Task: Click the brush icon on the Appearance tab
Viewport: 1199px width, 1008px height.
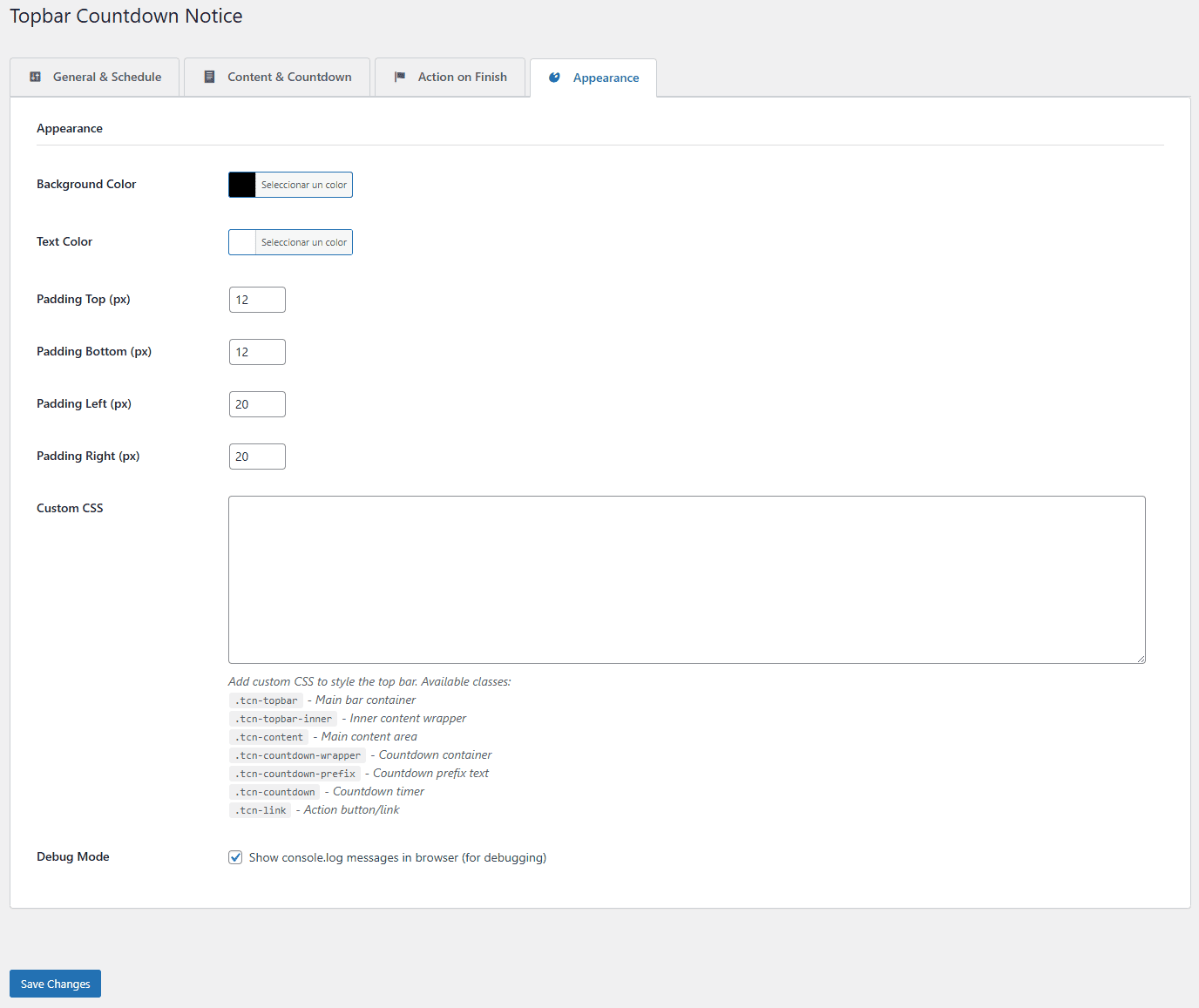Action: tap(554, 78)
